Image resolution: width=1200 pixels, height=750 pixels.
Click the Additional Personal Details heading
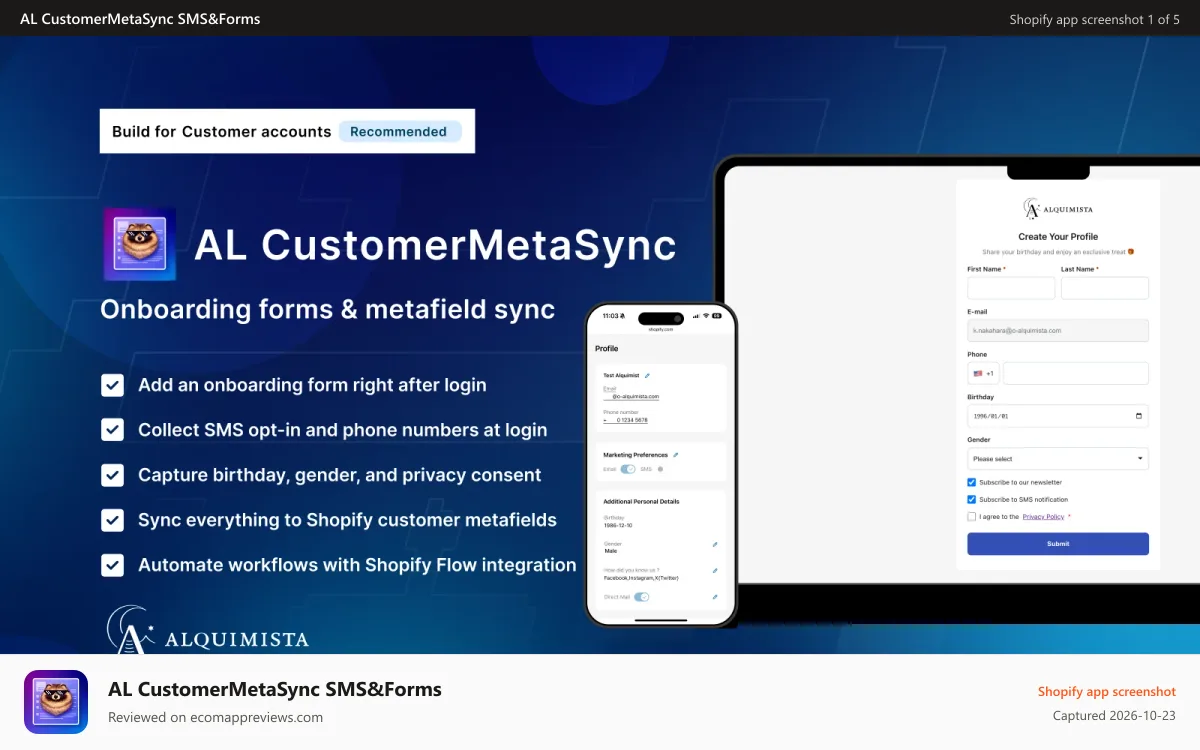pyautogui.click(x=641, y=501)
